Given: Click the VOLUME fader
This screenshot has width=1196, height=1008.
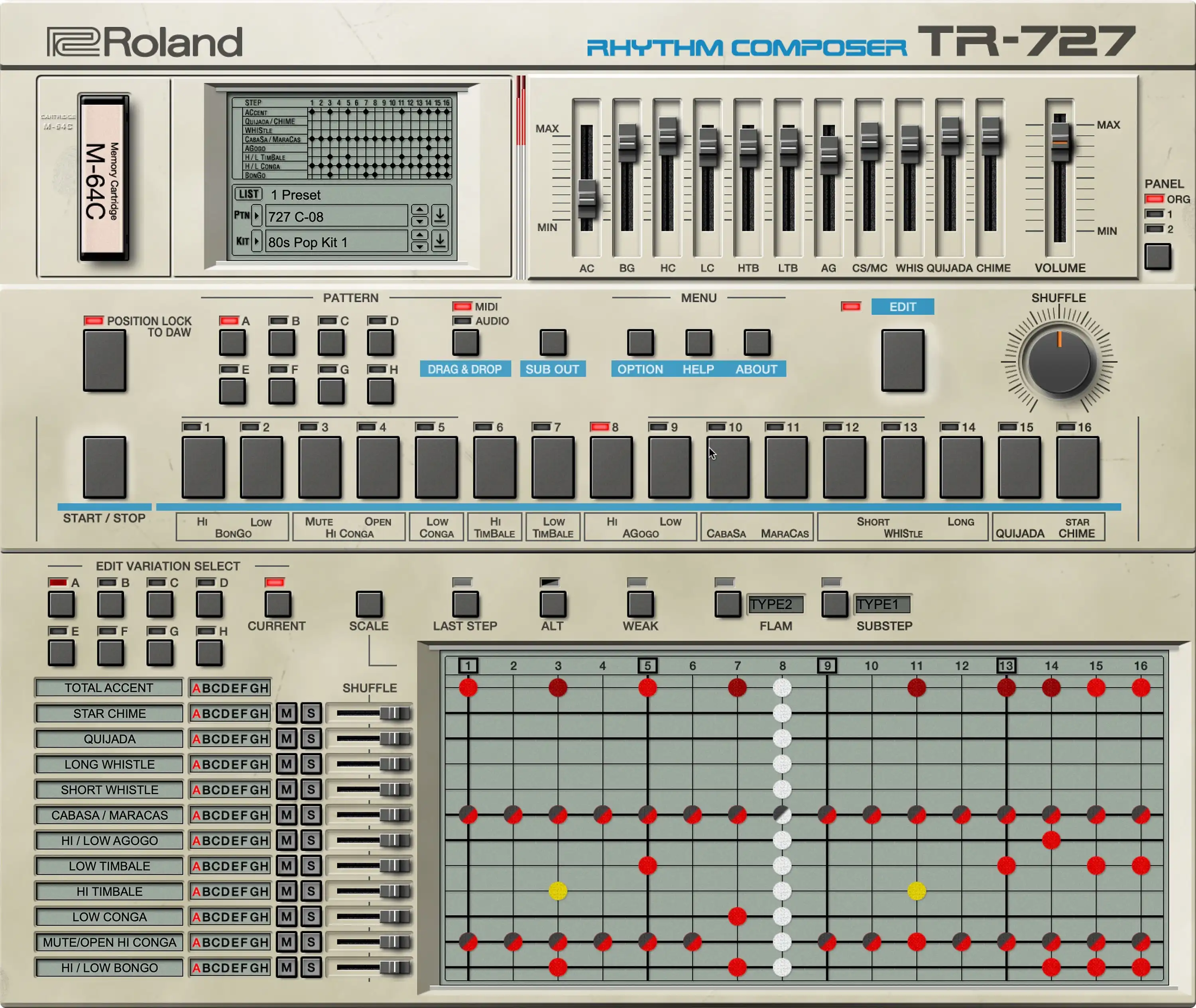Looking at the screenshot, I should (1060, 142).
